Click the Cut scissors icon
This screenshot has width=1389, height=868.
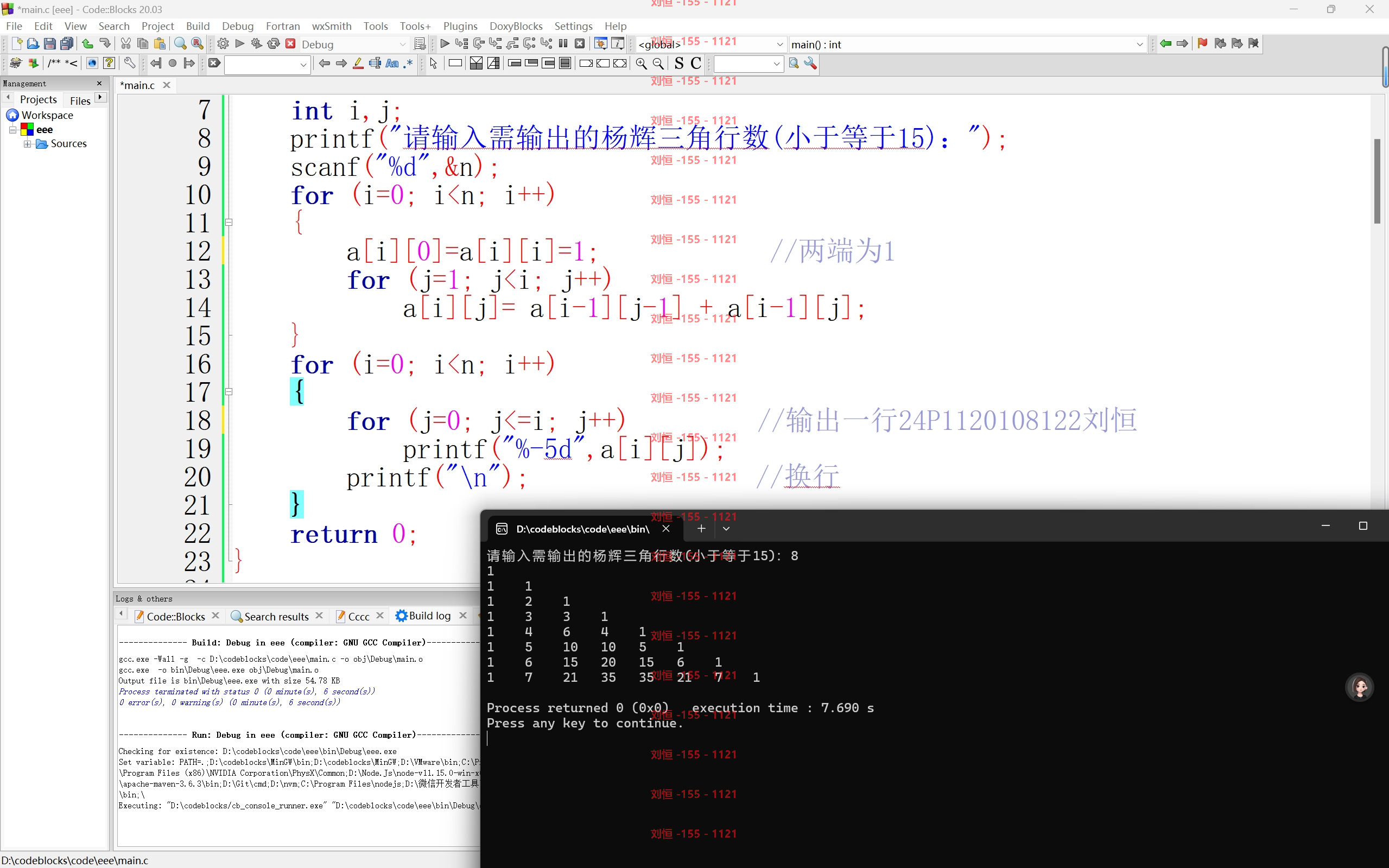[x=126, y=43]
